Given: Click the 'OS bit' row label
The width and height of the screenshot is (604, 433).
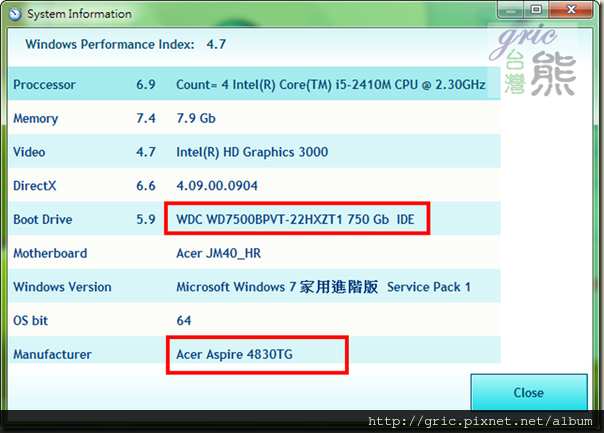Looking at the screenshot, I should click(30, 321).
